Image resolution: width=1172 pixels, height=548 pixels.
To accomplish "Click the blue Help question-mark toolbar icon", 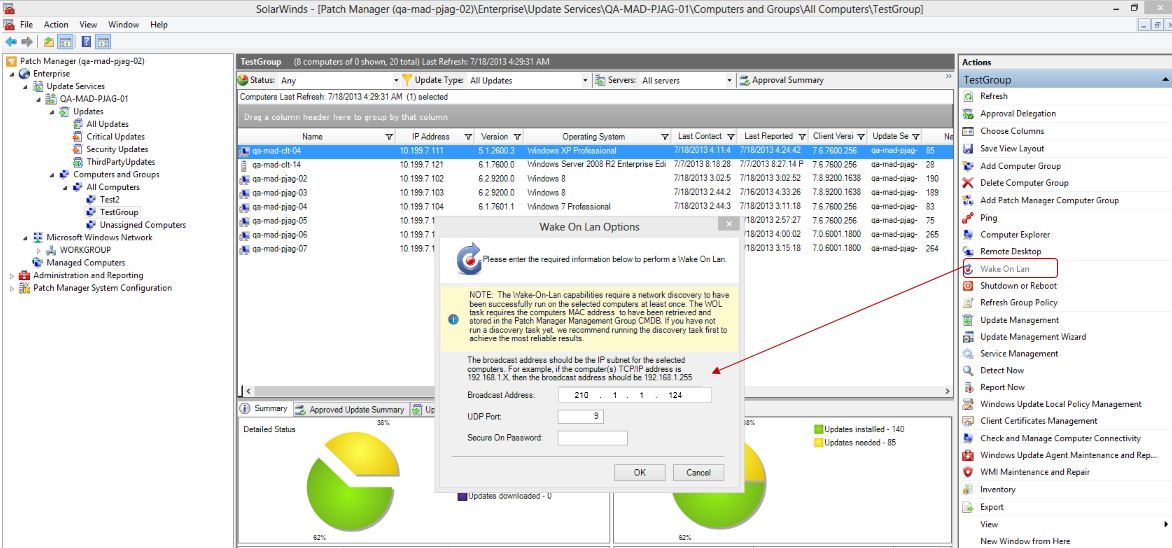I will (87, 42).
